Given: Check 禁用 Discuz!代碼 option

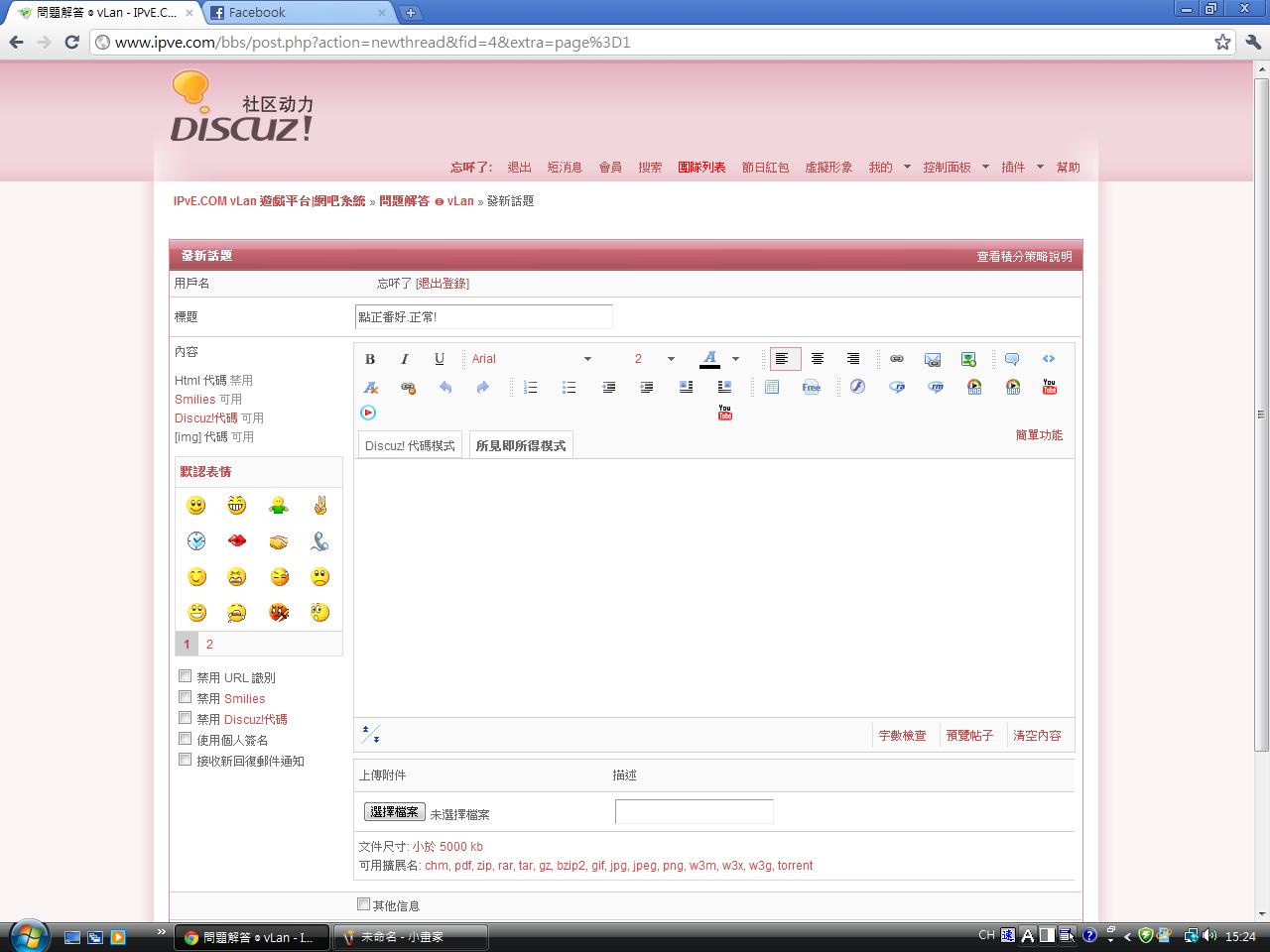Looking at the screenshot, I should click(x=185, y=718).
